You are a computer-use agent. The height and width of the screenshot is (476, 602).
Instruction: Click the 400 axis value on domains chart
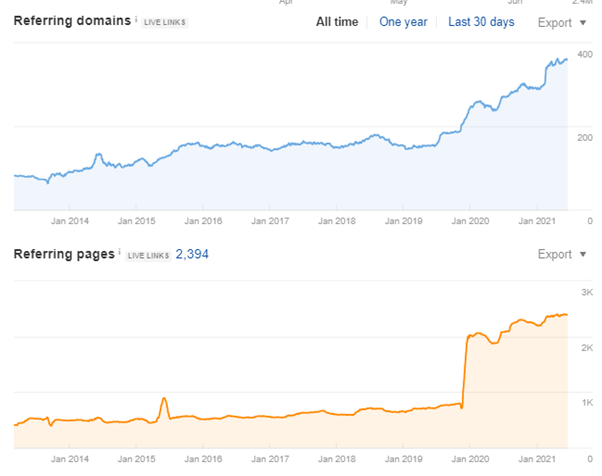585,55
